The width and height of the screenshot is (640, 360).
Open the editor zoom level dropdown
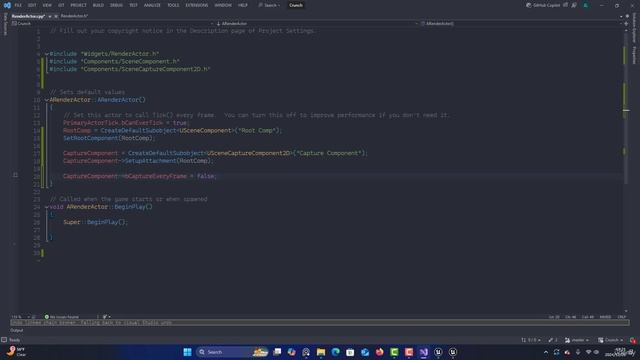click(x=20, y=317)
